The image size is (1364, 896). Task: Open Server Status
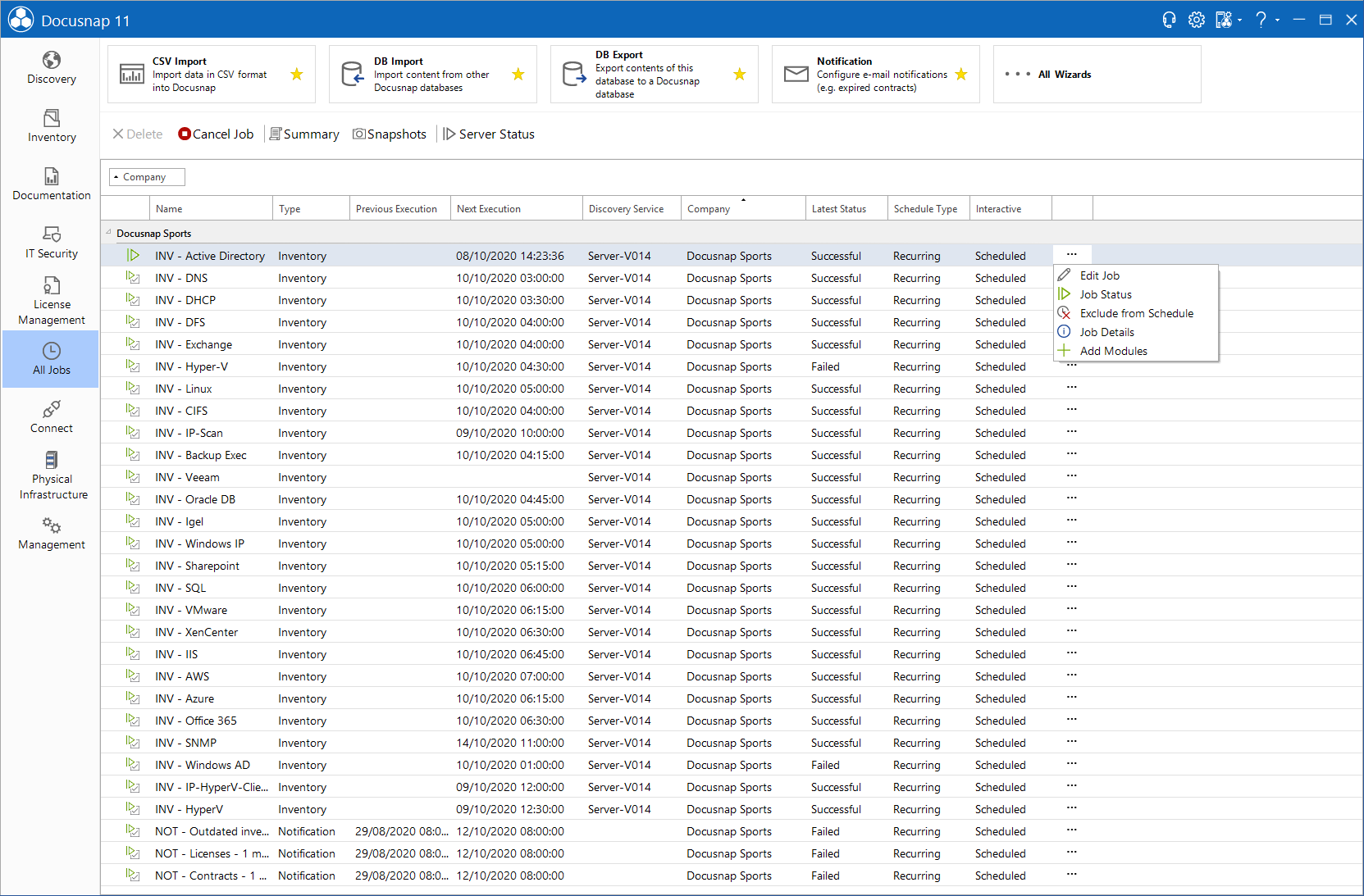tap(489, 134)
